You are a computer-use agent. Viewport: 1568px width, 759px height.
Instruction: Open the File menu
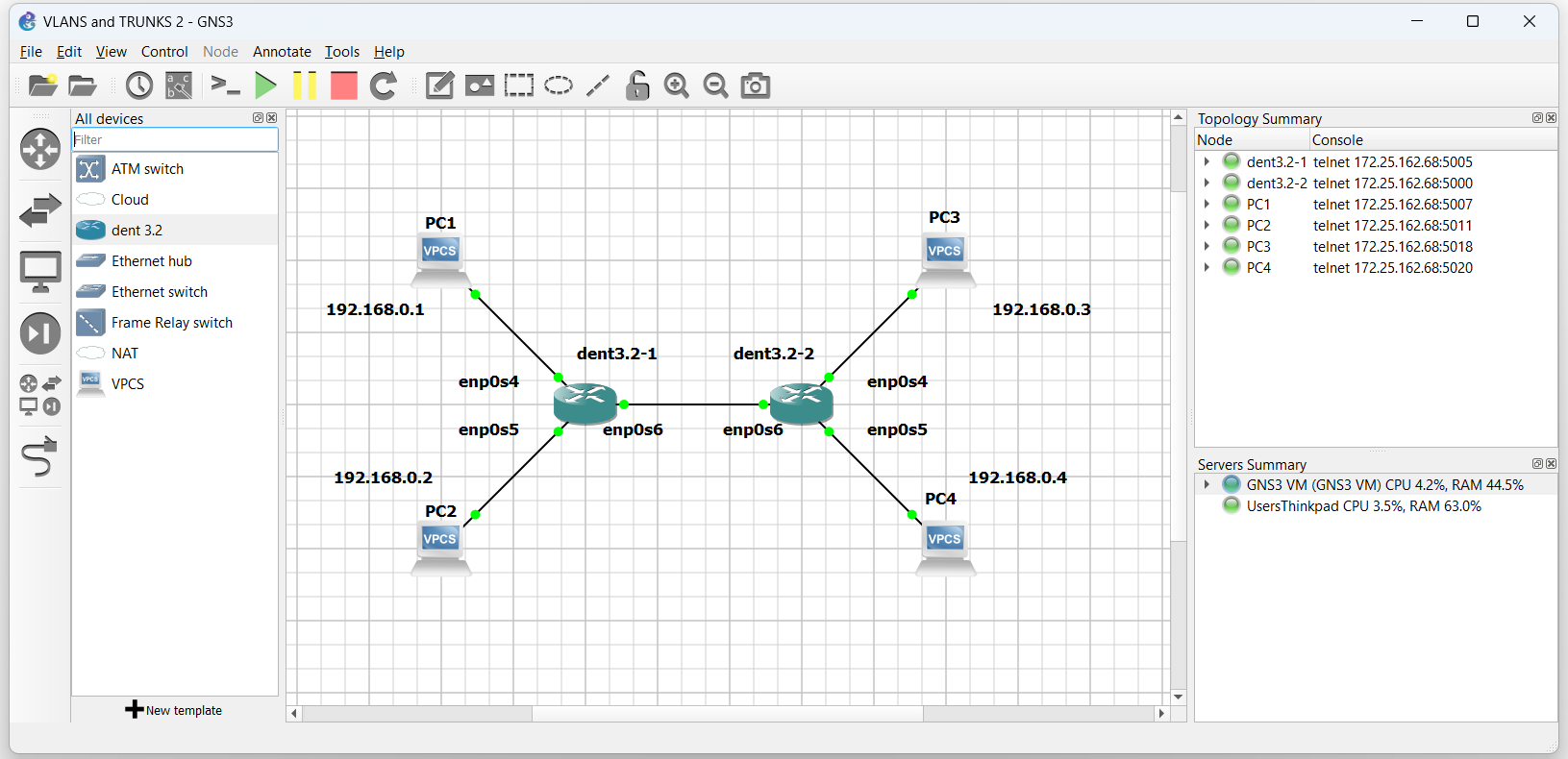31,52
